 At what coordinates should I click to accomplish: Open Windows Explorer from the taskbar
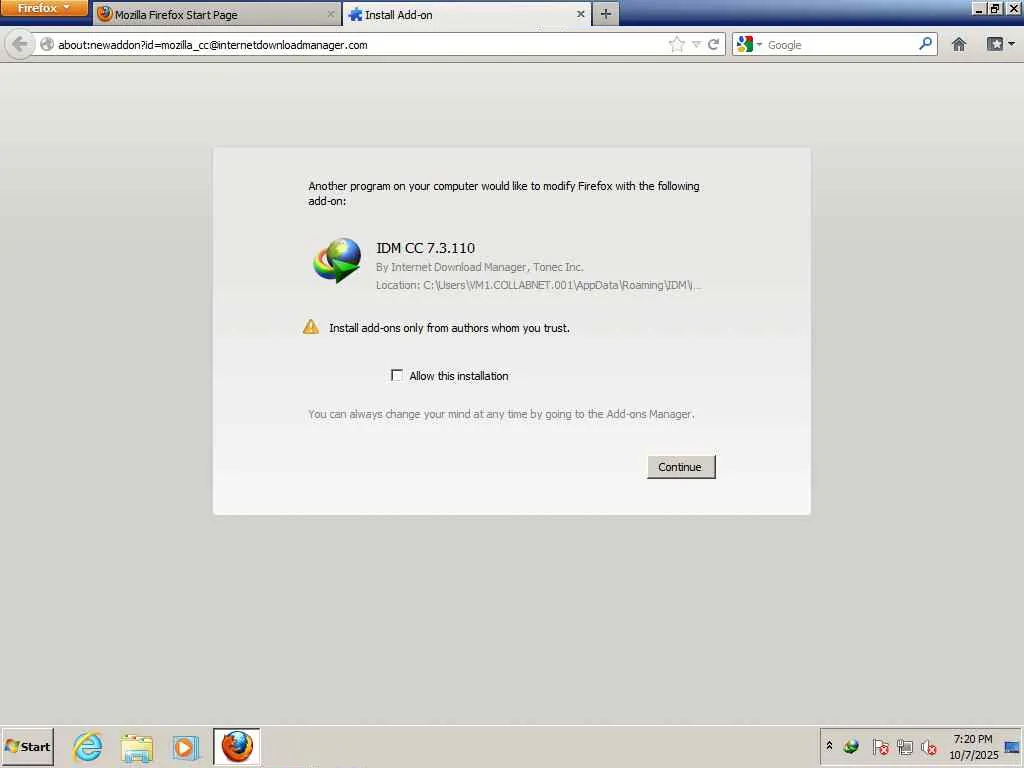(x=136, y=747)
